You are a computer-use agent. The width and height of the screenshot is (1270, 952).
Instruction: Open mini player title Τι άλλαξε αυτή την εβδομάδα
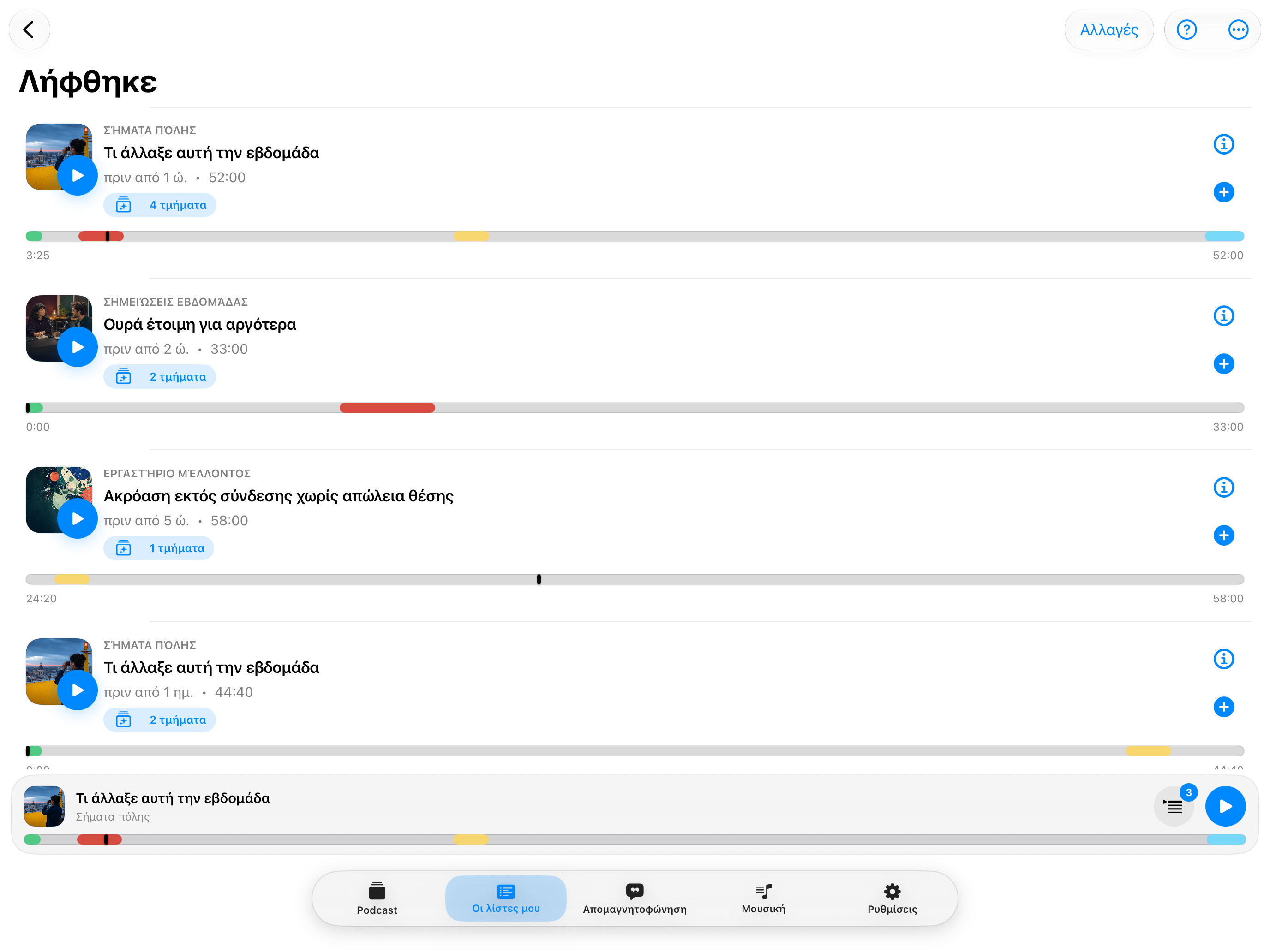pyautogui.click(x=173, y=798)
